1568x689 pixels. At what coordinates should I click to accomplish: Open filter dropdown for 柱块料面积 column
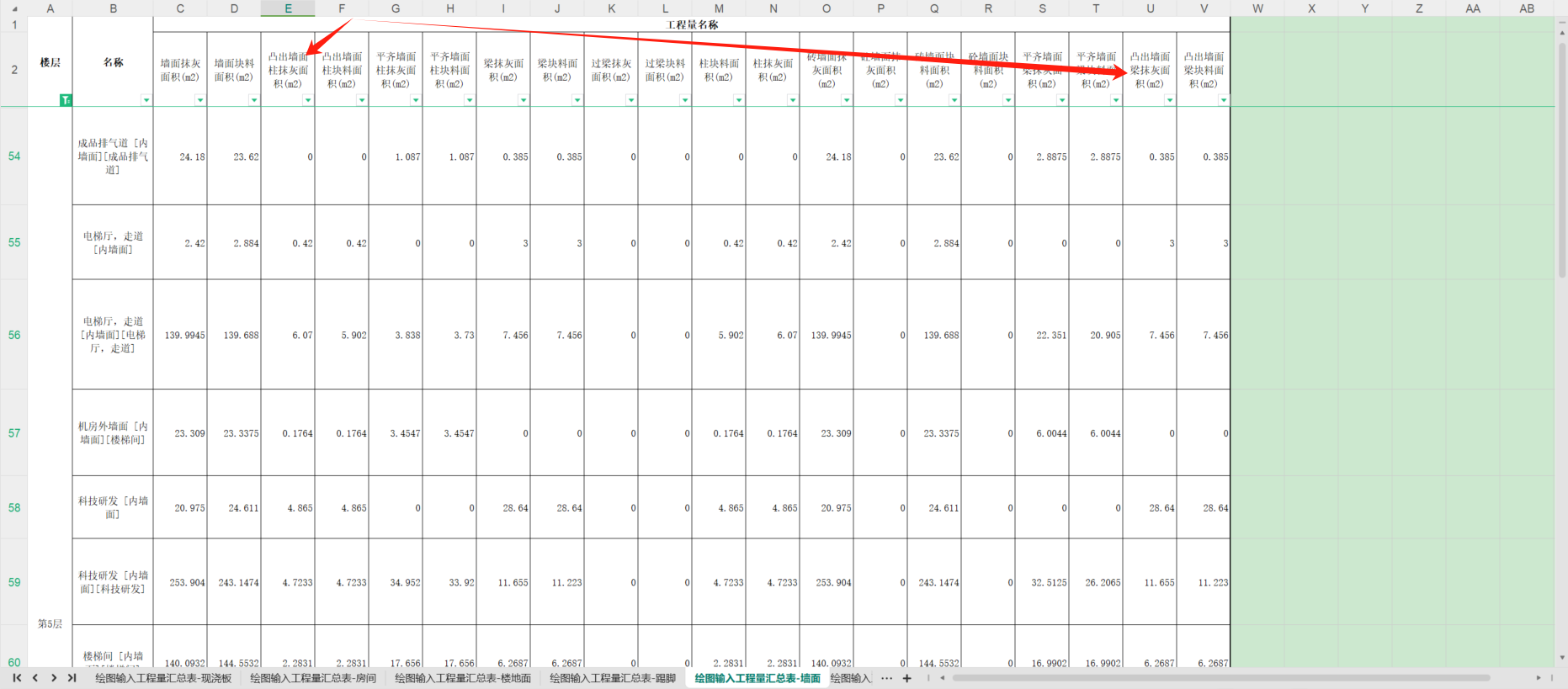(x=739, y=100)
